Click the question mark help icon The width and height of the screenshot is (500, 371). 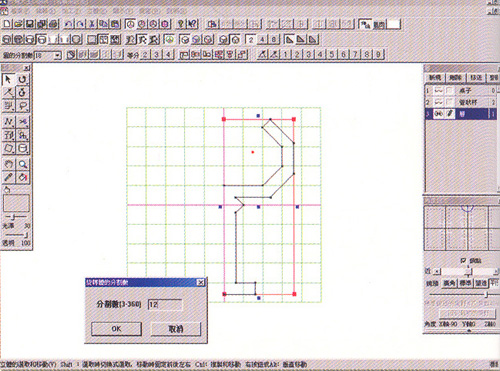pos(181,24)
